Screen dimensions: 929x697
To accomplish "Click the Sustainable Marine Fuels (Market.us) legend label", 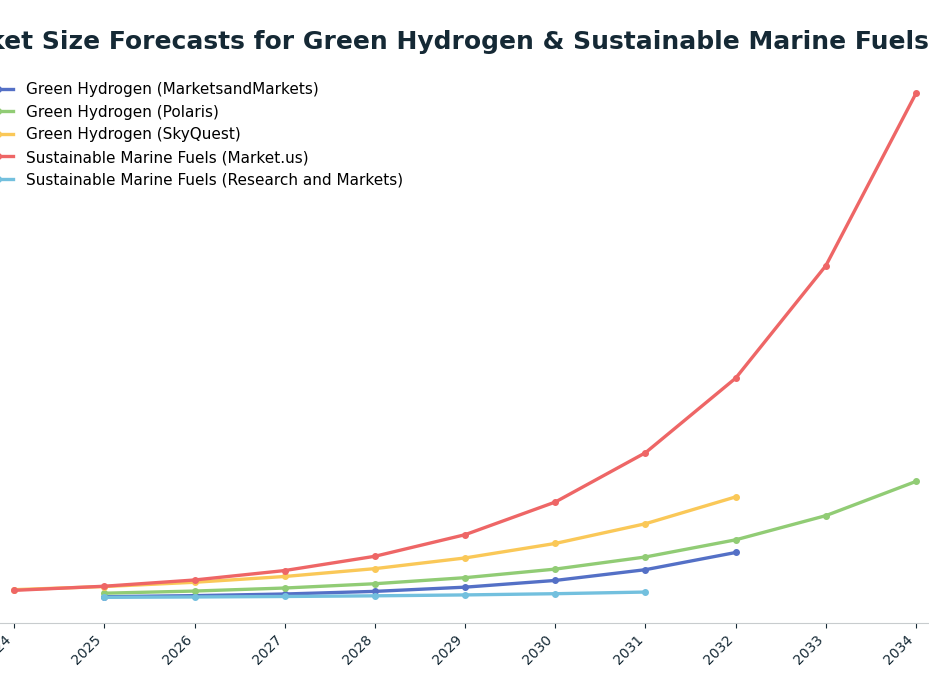I will [x=167, y=157].
